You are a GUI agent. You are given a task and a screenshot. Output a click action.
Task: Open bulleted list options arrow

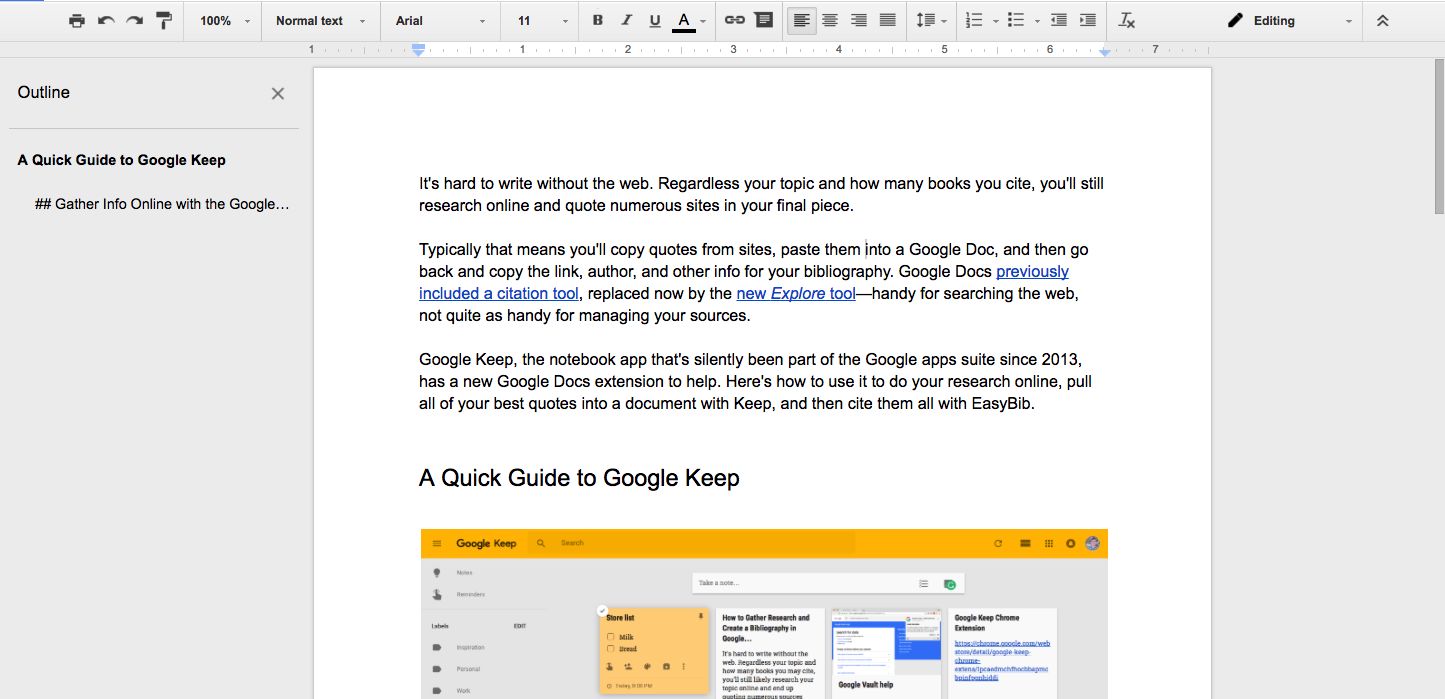tap(1037, 20)
